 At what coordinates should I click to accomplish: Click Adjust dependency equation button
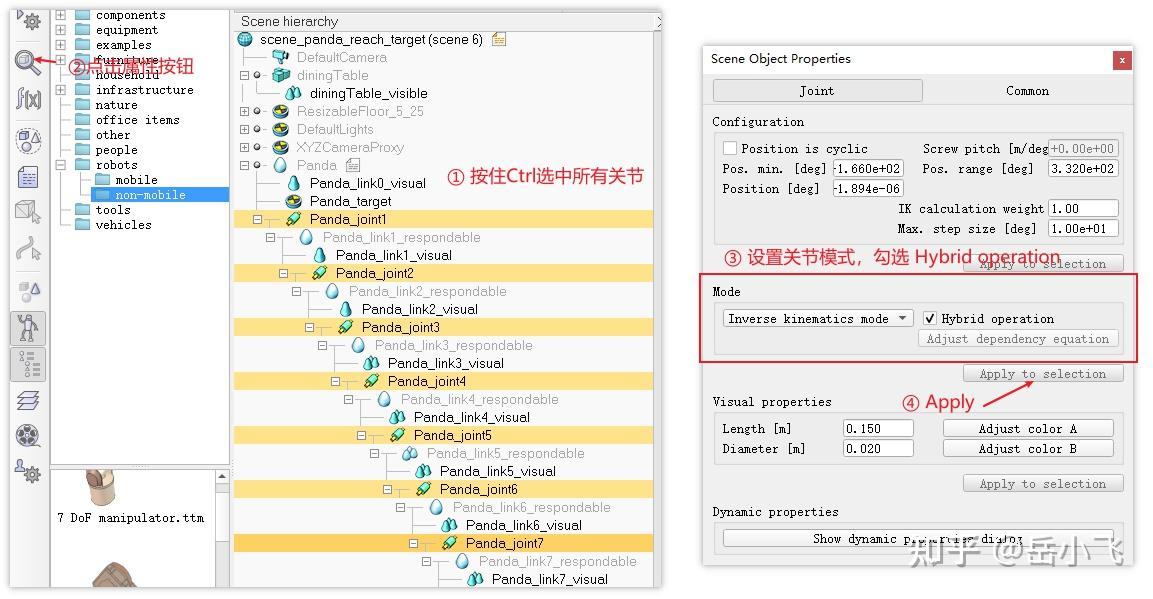[1017, 338]
